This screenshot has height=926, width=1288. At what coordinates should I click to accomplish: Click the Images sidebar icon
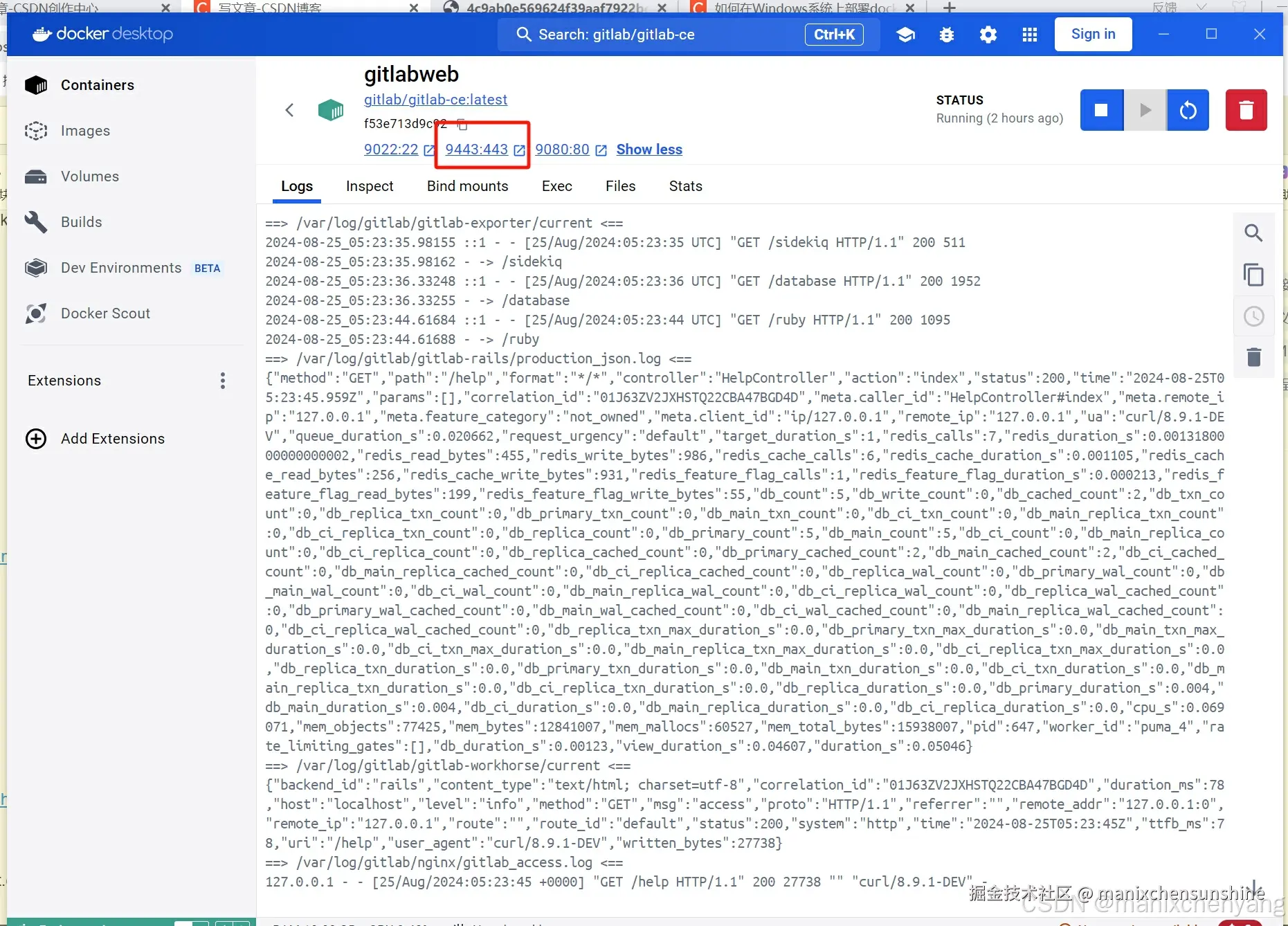pos(36,131)
